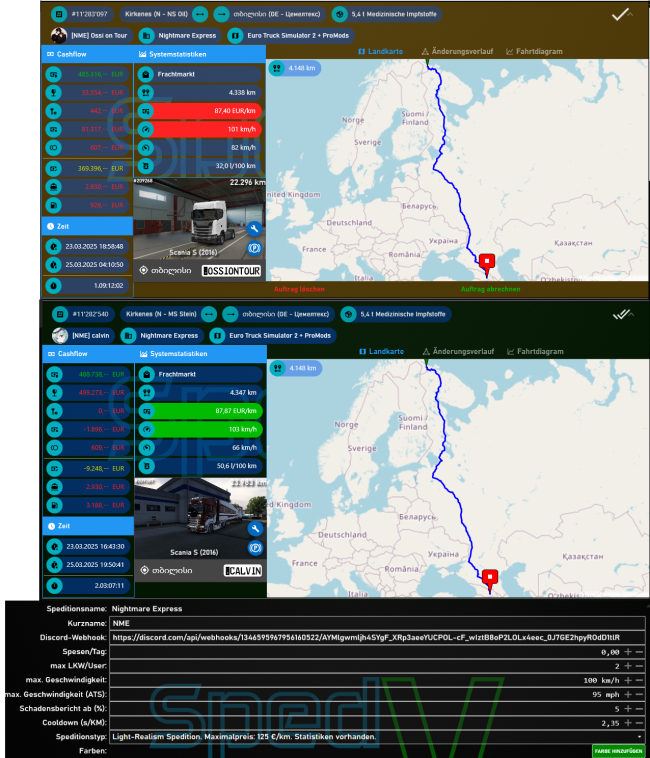Image resolution: width=650 pixels, height=758 pixels.
Task: Click the job number #11'282'540 chip
Action: tap(83, 314)
